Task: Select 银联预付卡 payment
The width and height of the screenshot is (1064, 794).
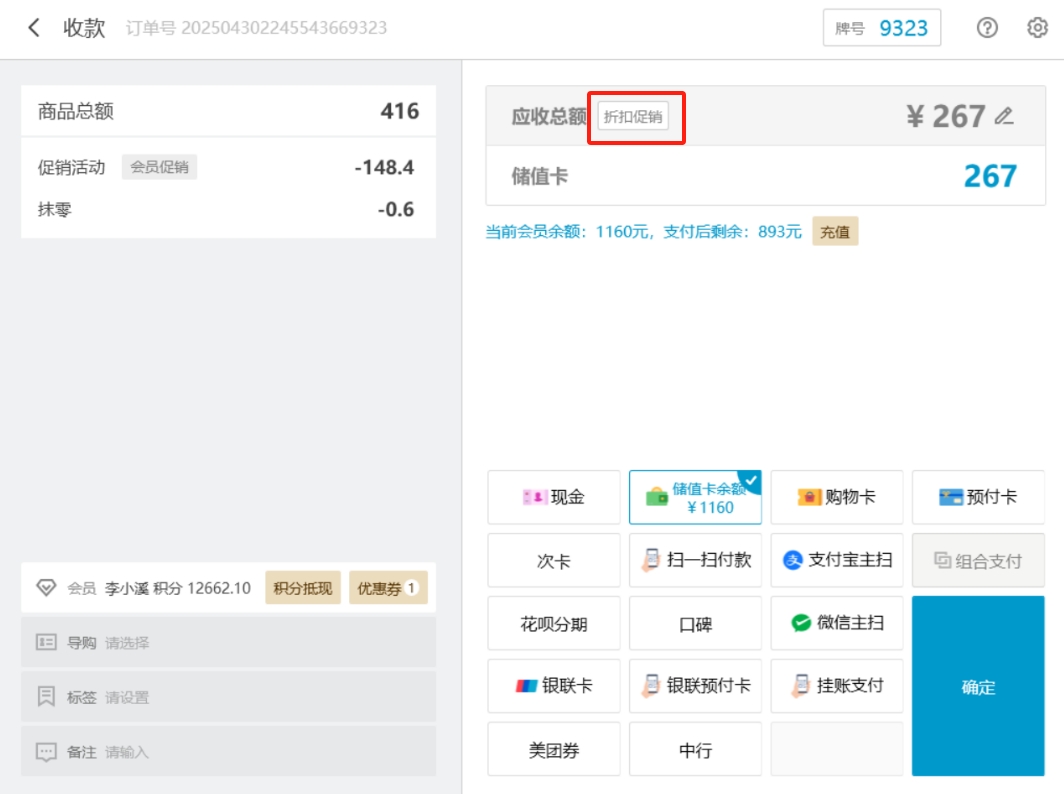Action: pyautogui.click(x=695, y=686)
